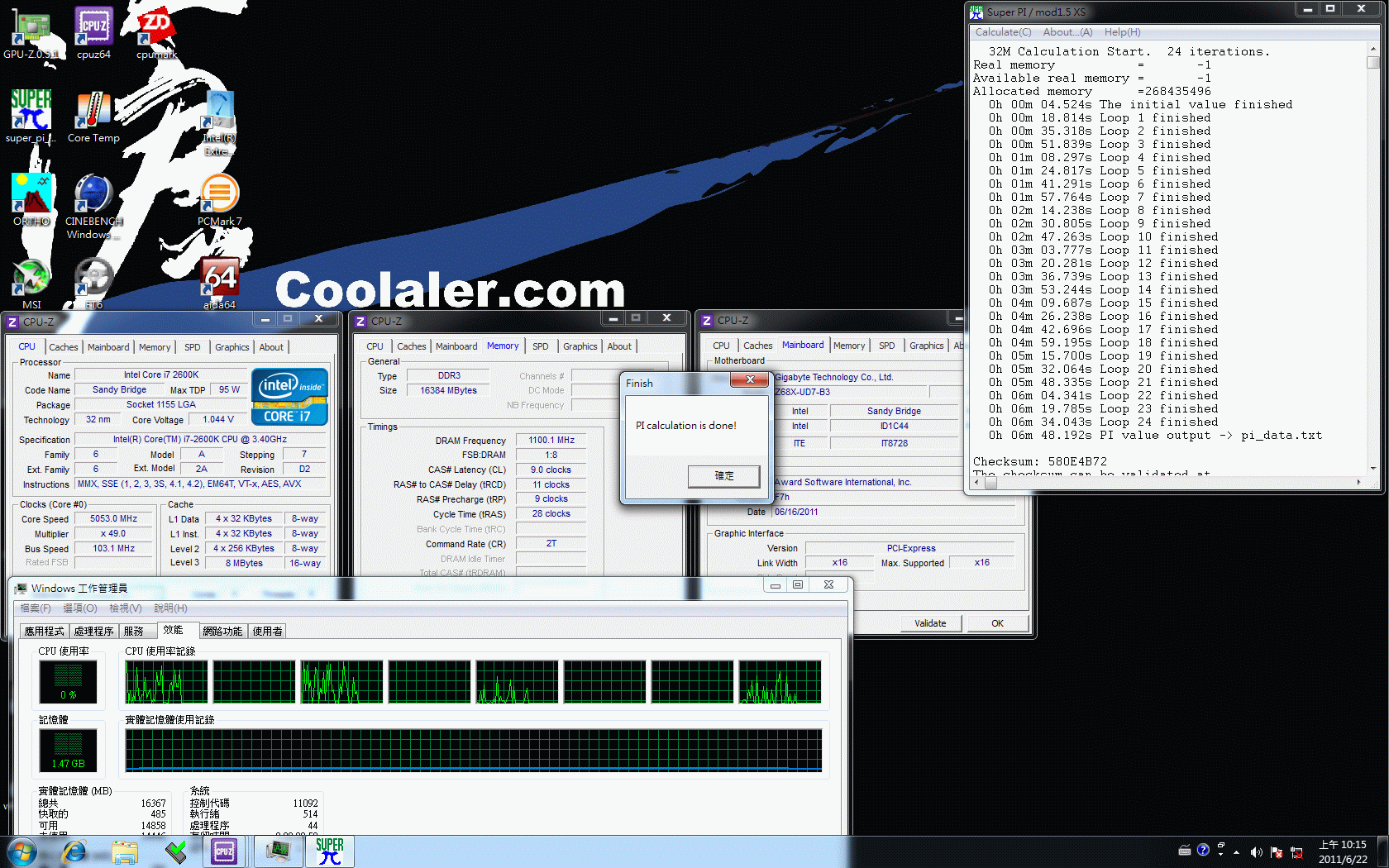The height and width of the screenshot is (868, 1389).
Task: Open 選項(O) menu in Task Manager
Action: pyautogui.click(x=79, y=608)
